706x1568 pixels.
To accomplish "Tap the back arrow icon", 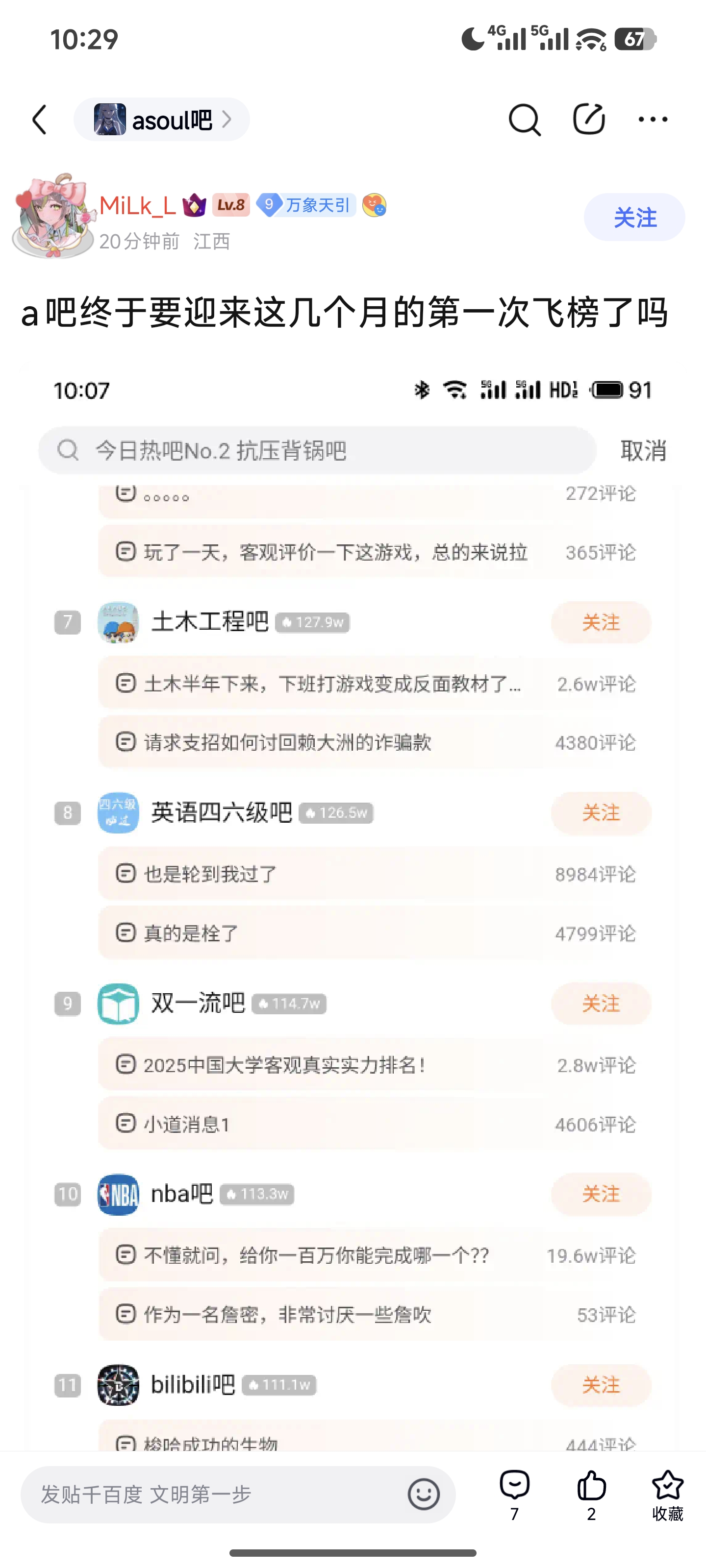I will 40,119.
